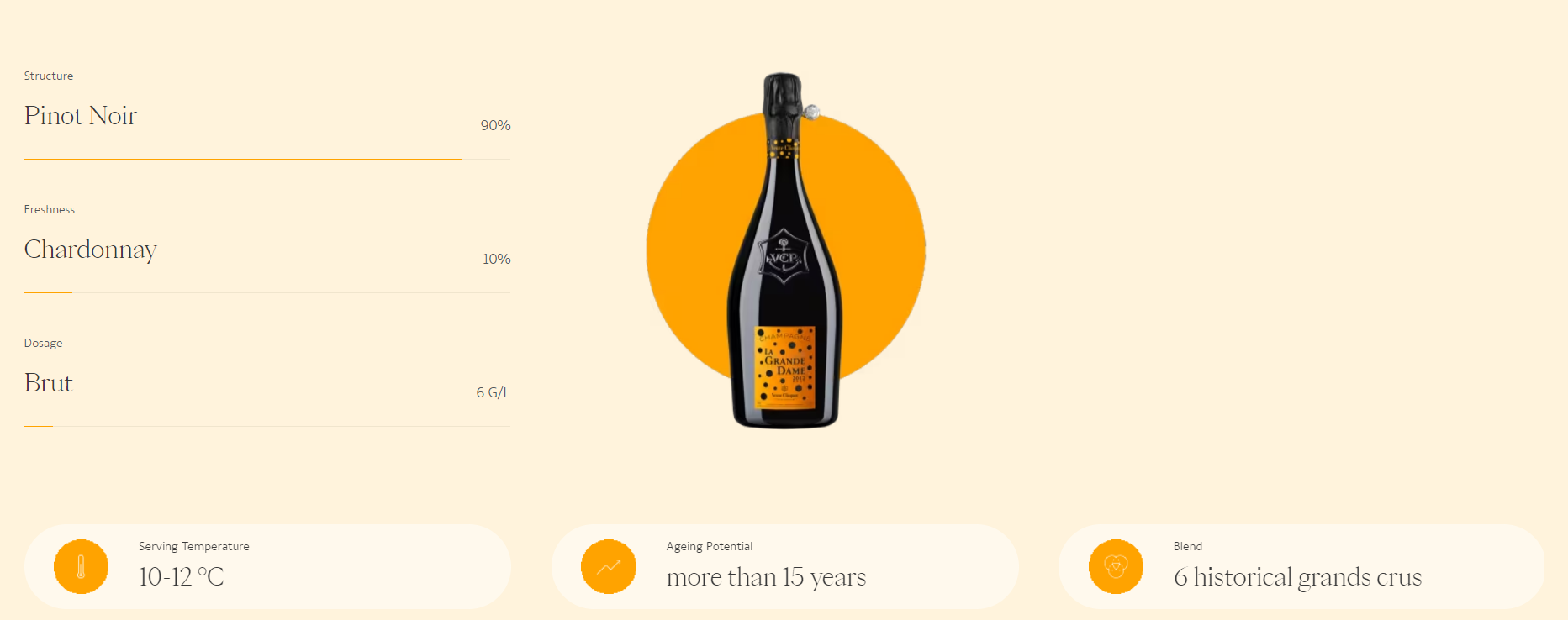Select the Chardonnay heading
Screen dimensions: 1568x620
click(91, 250)
